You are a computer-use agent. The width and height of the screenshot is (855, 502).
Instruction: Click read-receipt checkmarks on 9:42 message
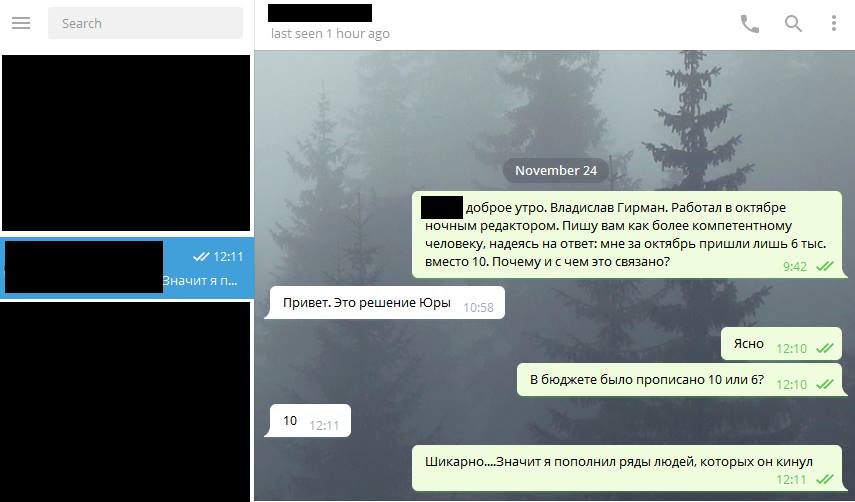pyautogui.click(x=824, y=267)
